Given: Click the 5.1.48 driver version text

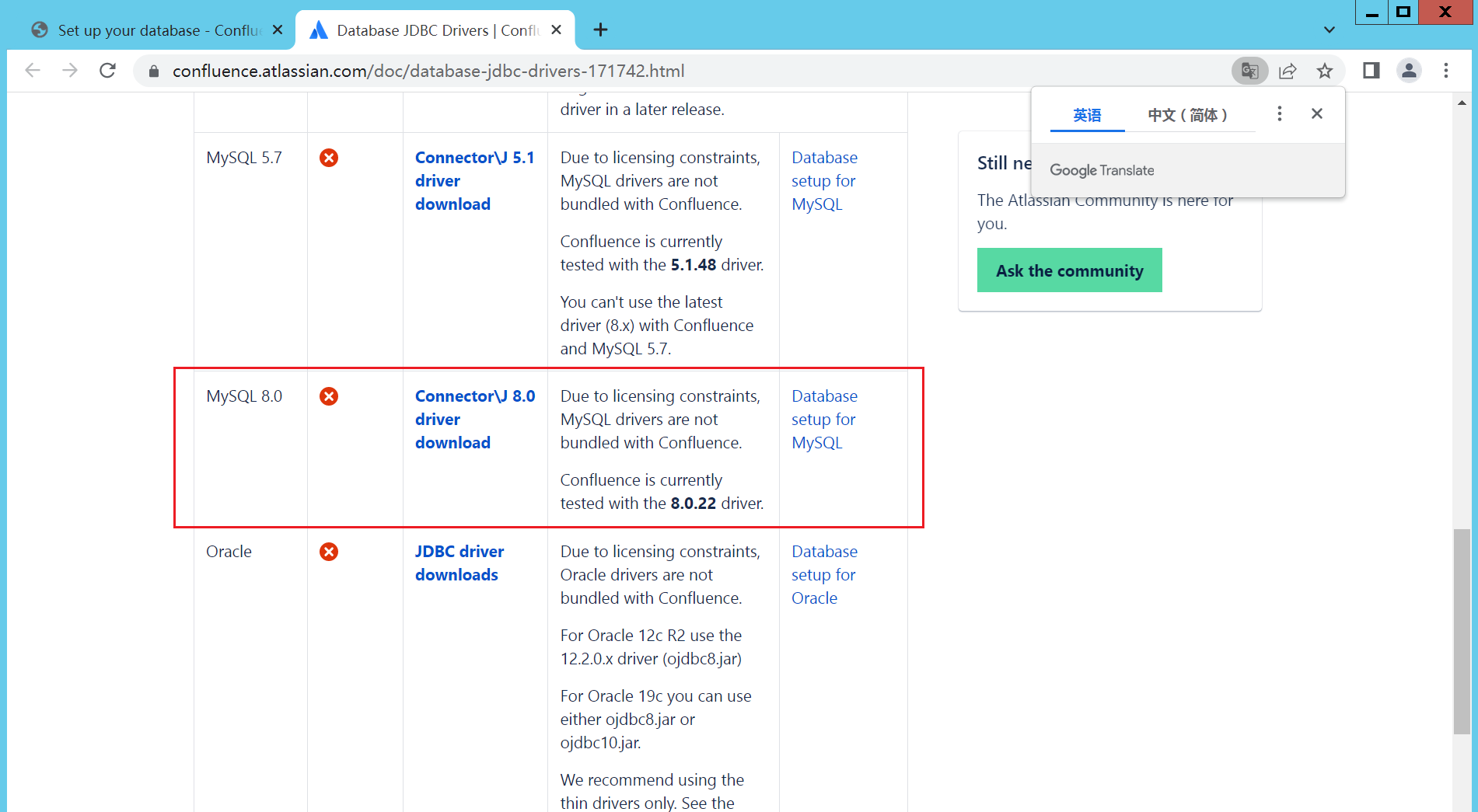Looking at the screenshot, I should tap(694, 265).
